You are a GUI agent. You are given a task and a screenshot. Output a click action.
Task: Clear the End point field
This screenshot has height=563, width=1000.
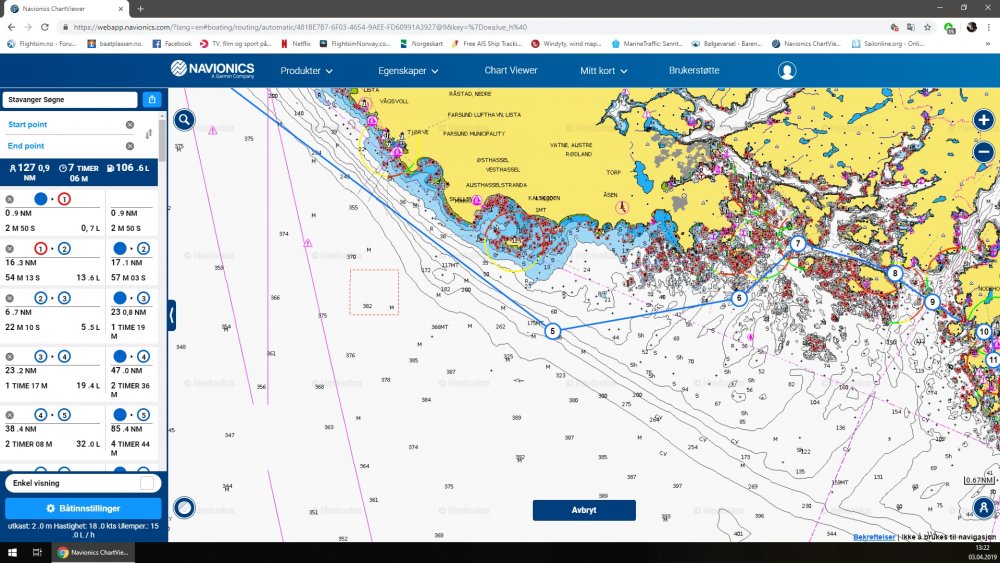(x=129, y=146)
